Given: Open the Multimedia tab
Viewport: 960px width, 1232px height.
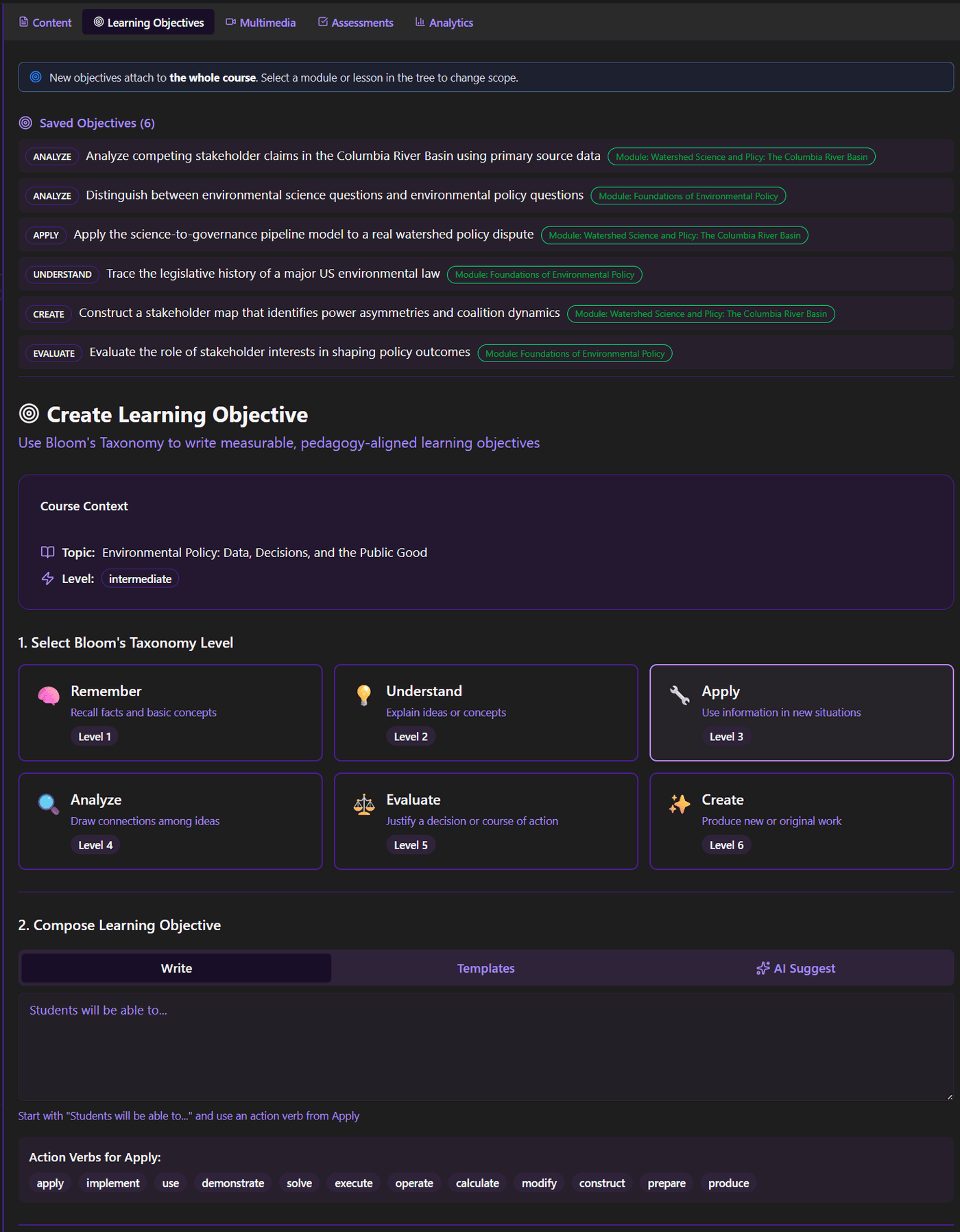Looking at the screenshot, I should tap(261, 23).
